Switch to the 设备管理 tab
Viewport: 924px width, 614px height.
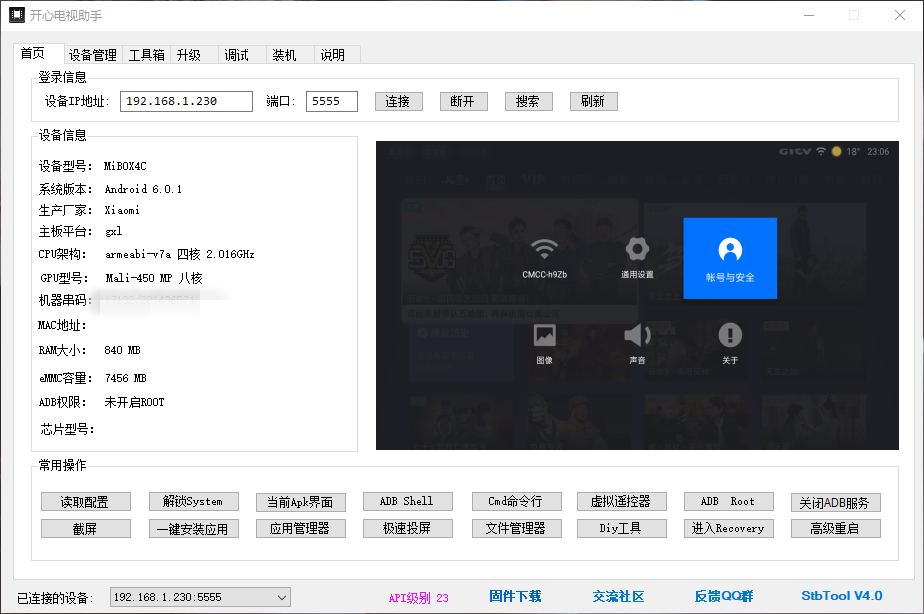tap(93, 55)
